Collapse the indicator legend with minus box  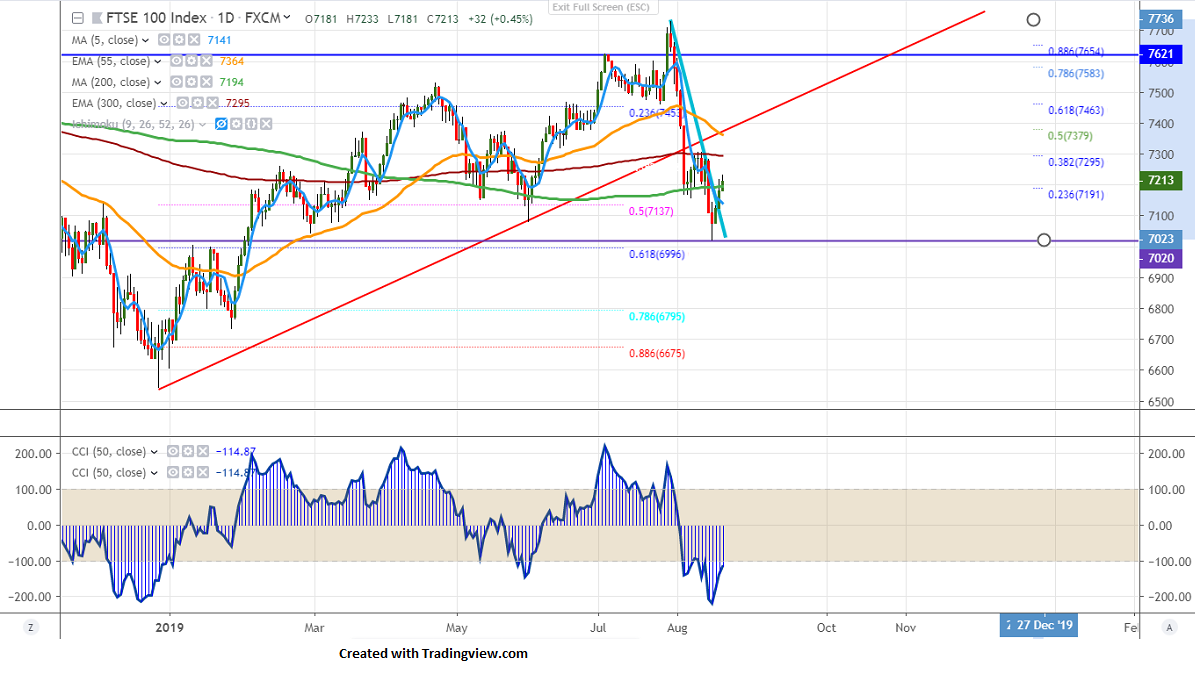click(x=78, y=17)
